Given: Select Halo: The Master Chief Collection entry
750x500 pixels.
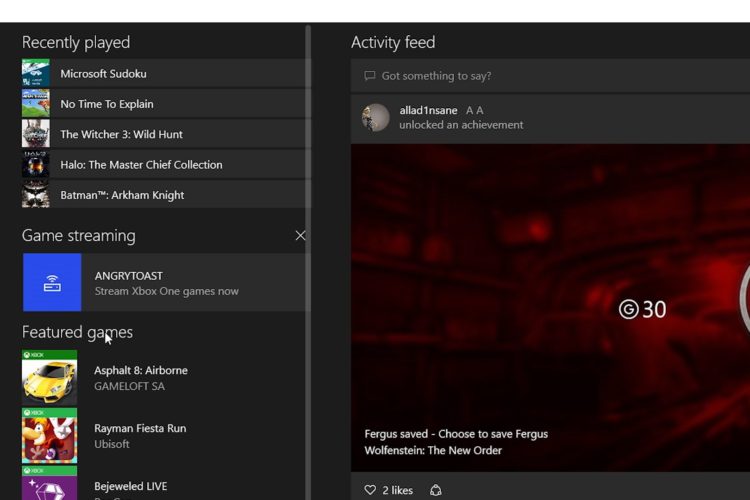Looking at the screenshot, I should pyautogui.click(x=166, y=164).
